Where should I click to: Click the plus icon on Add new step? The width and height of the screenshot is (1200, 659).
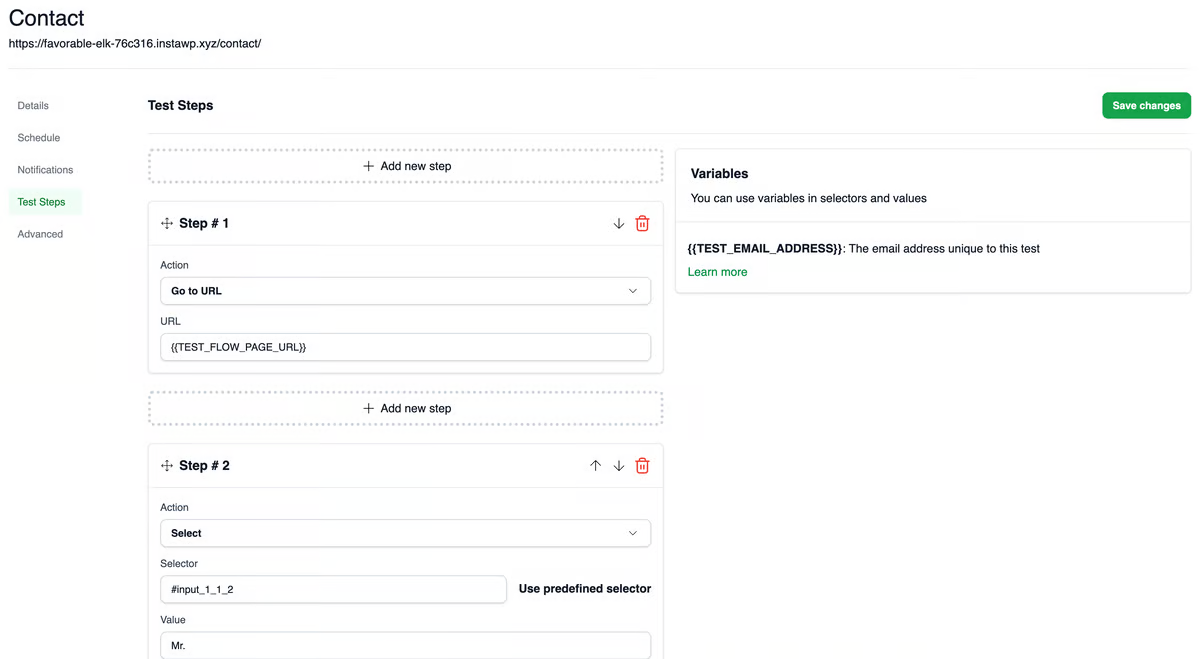coord(368,165)
